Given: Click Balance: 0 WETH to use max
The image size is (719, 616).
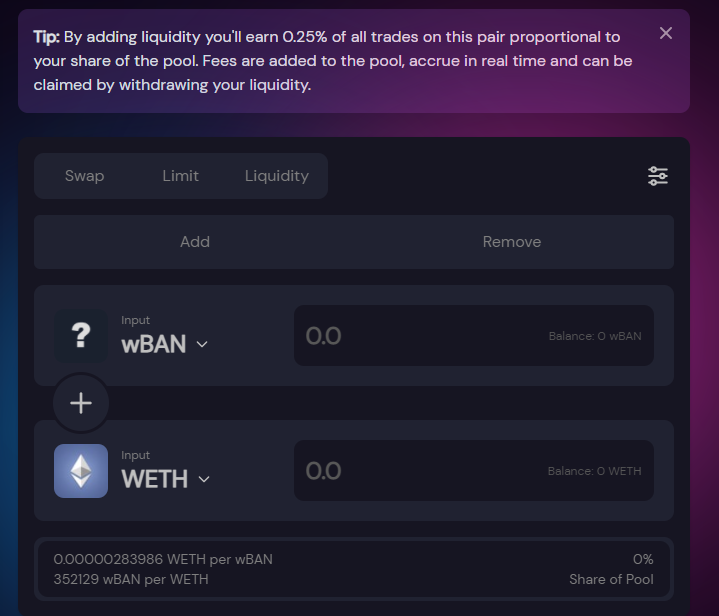Looking at the screenshot, I should (594, 471).
